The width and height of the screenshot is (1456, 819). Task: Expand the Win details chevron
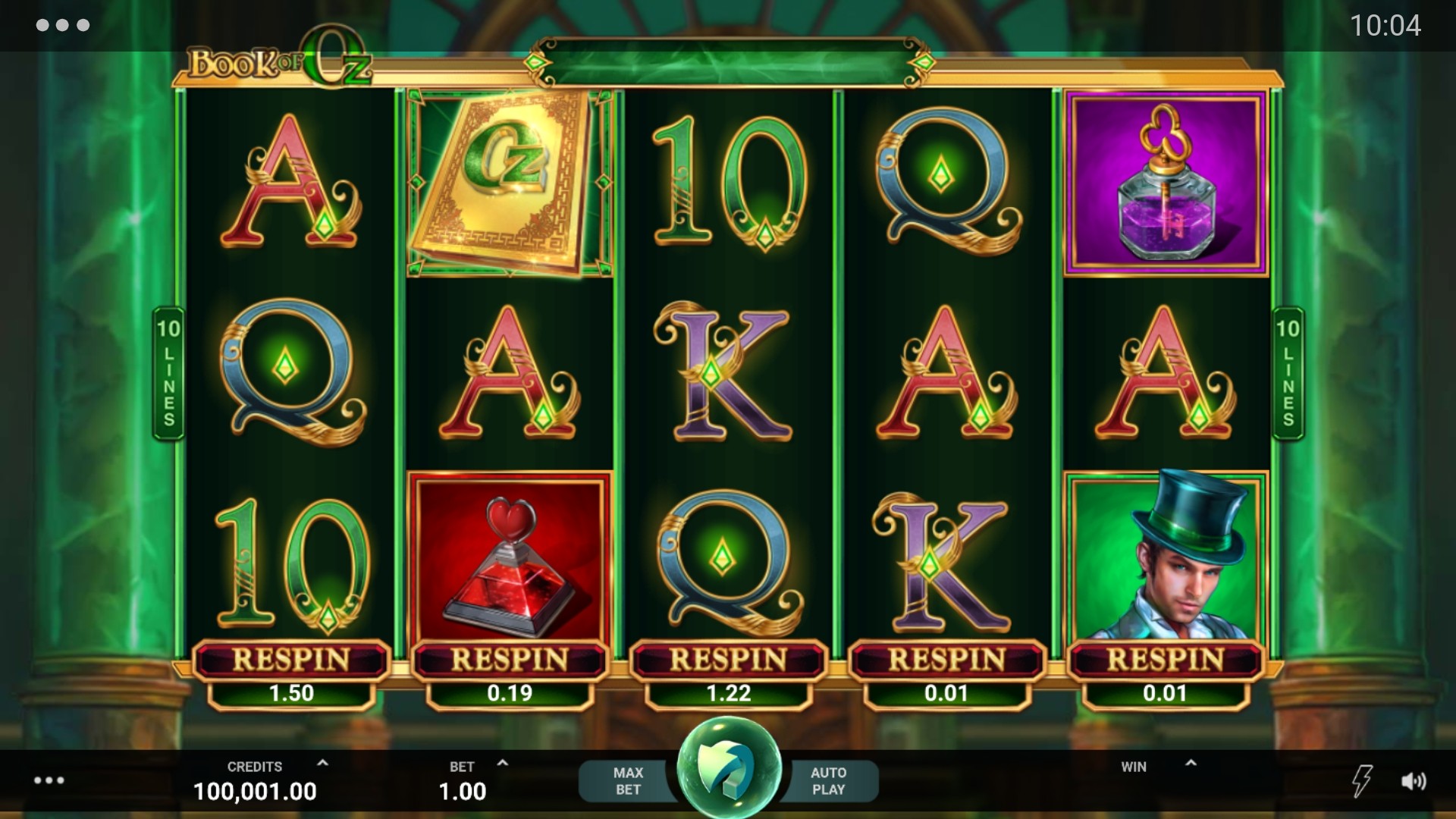coord(1191,763)
